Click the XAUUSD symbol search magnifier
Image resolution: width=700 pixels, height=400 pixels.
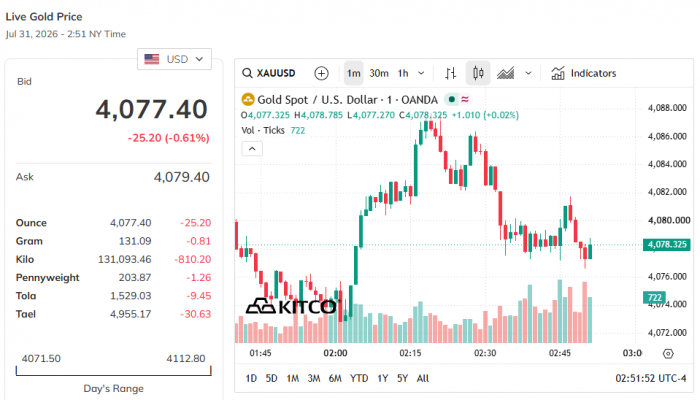click(x=247, y=73)
